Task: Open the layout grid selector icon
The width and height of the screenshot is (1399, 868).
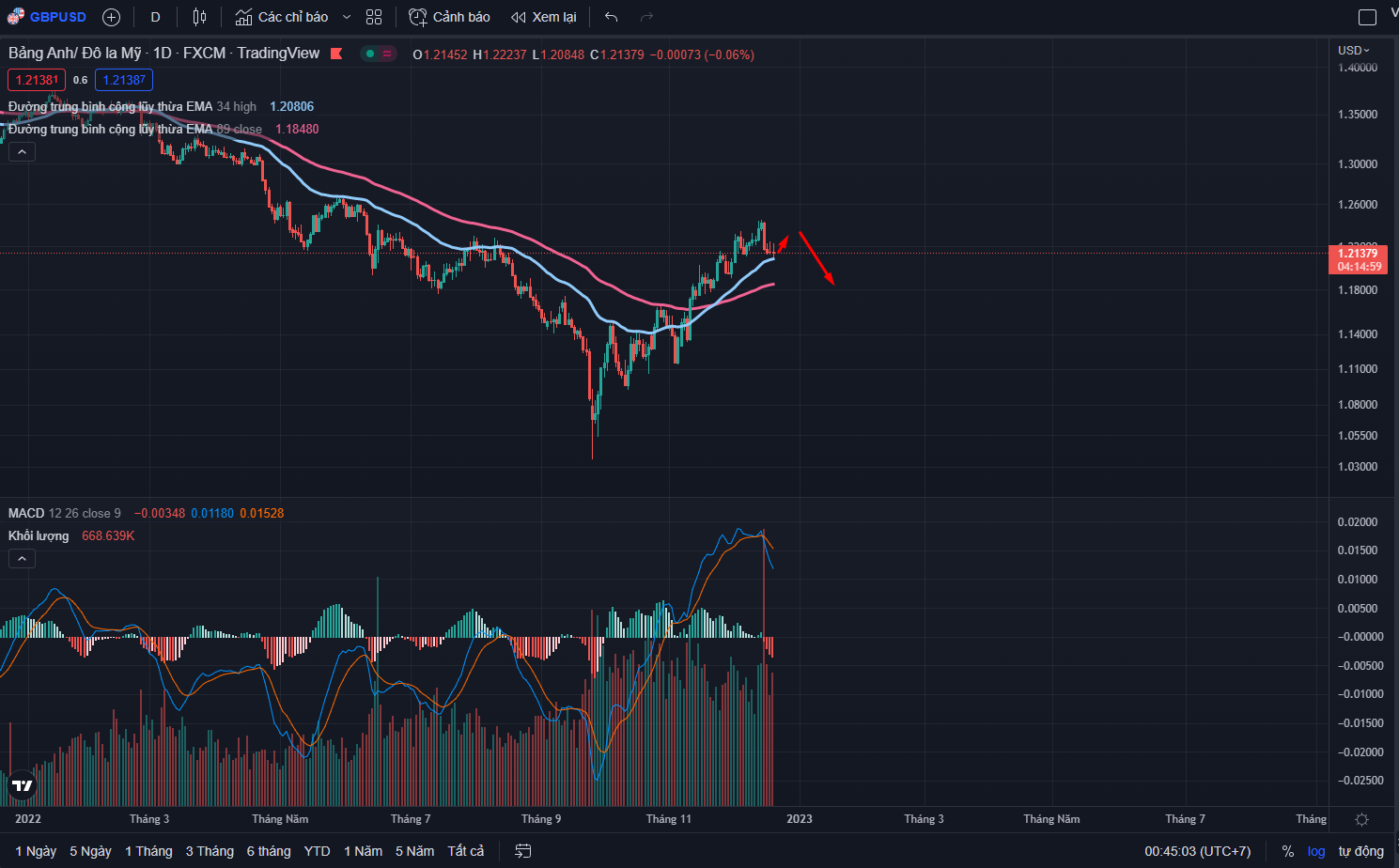Action: coord(374,17)
